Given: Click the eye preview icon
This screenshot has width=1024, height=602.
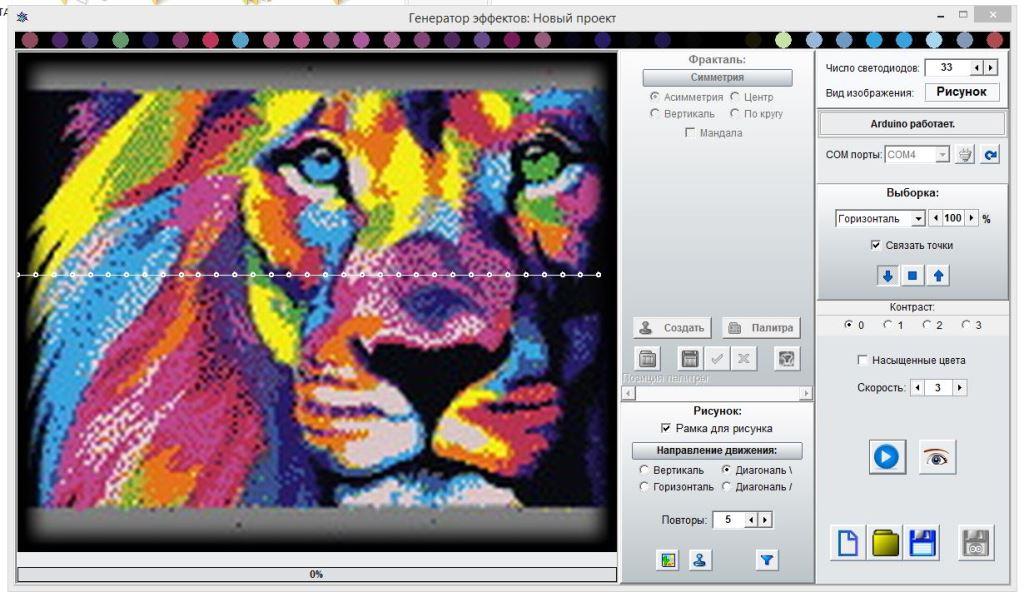Looking at the screenshot, I should point(936,456).
